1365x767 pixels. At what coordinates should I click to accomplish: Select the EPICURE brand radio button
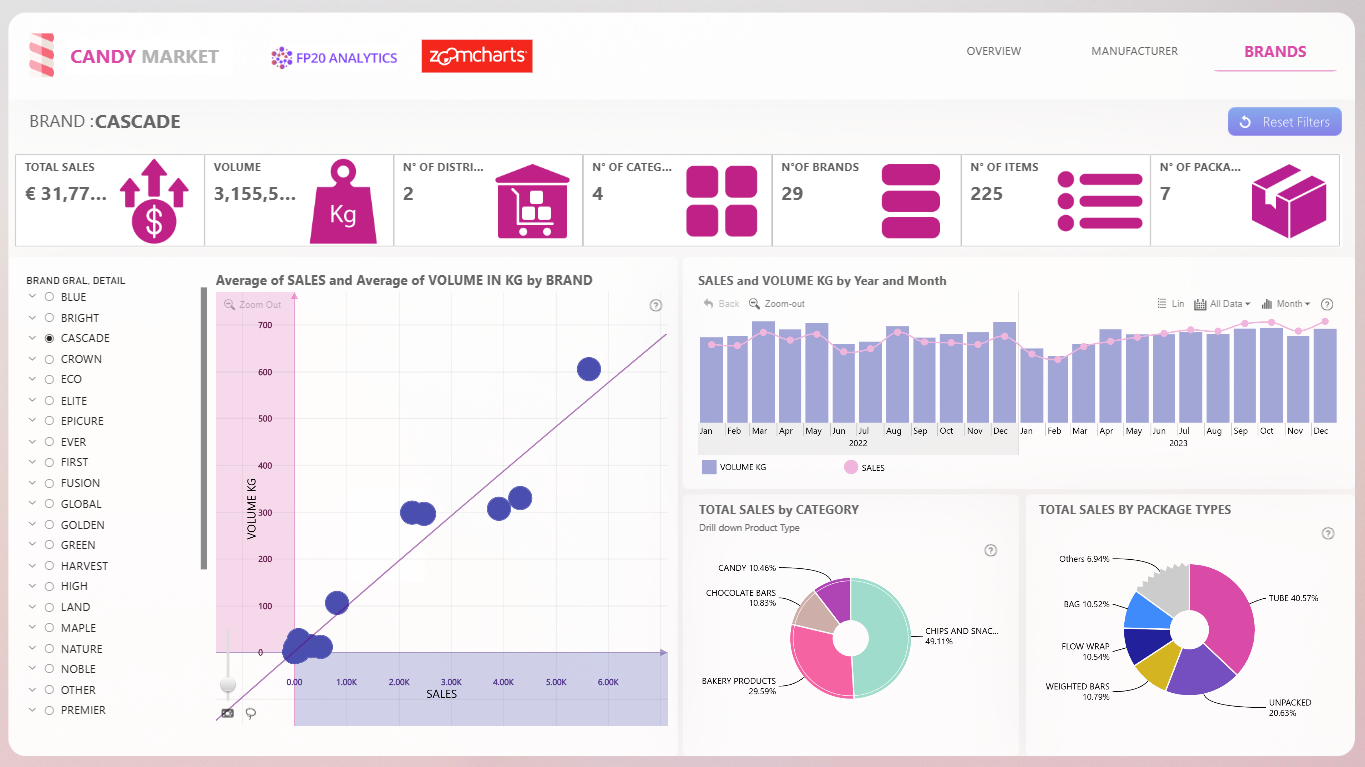49,421
